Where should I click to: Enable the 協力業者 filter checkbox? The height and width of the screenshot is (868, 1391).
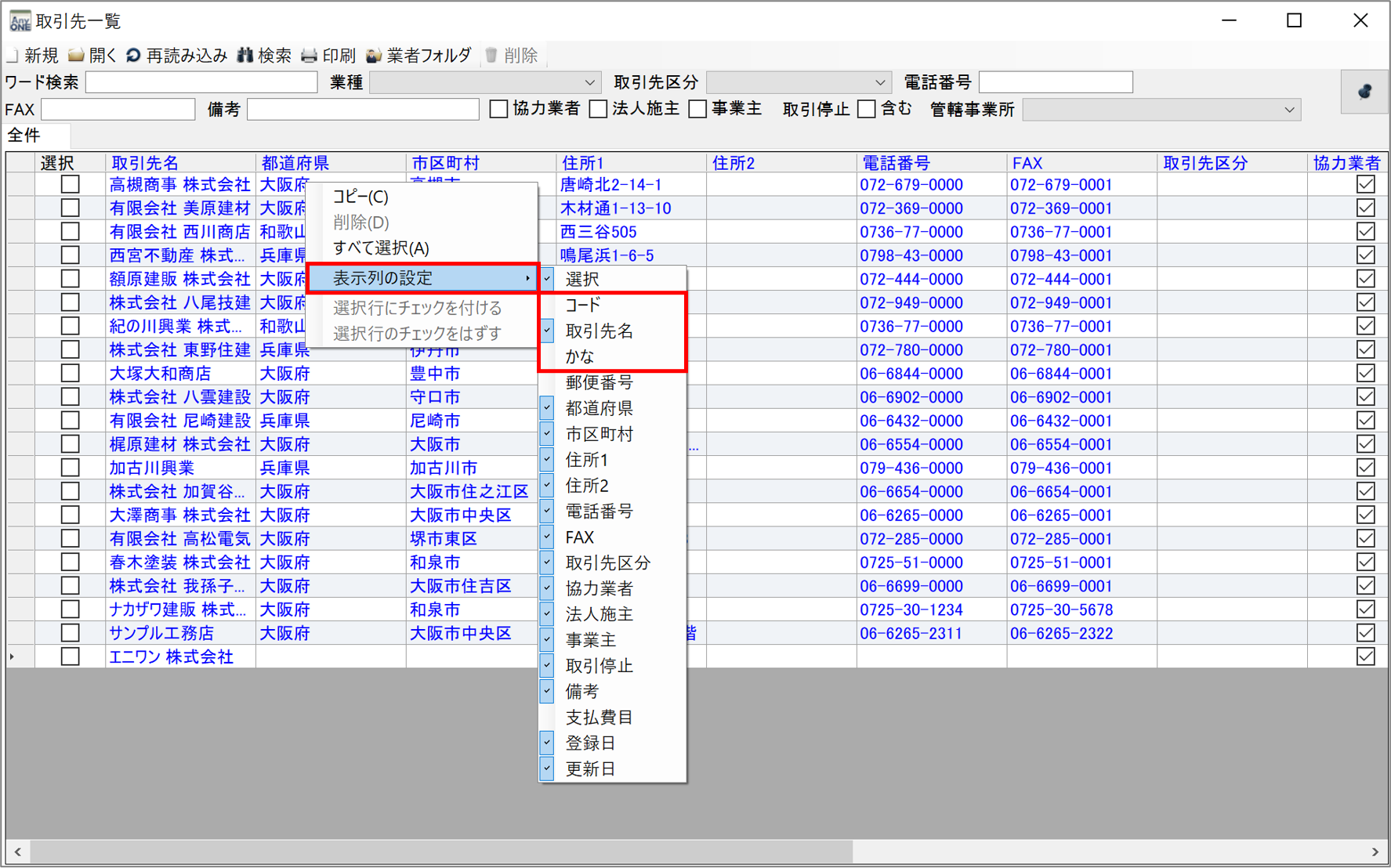point(498,110)
